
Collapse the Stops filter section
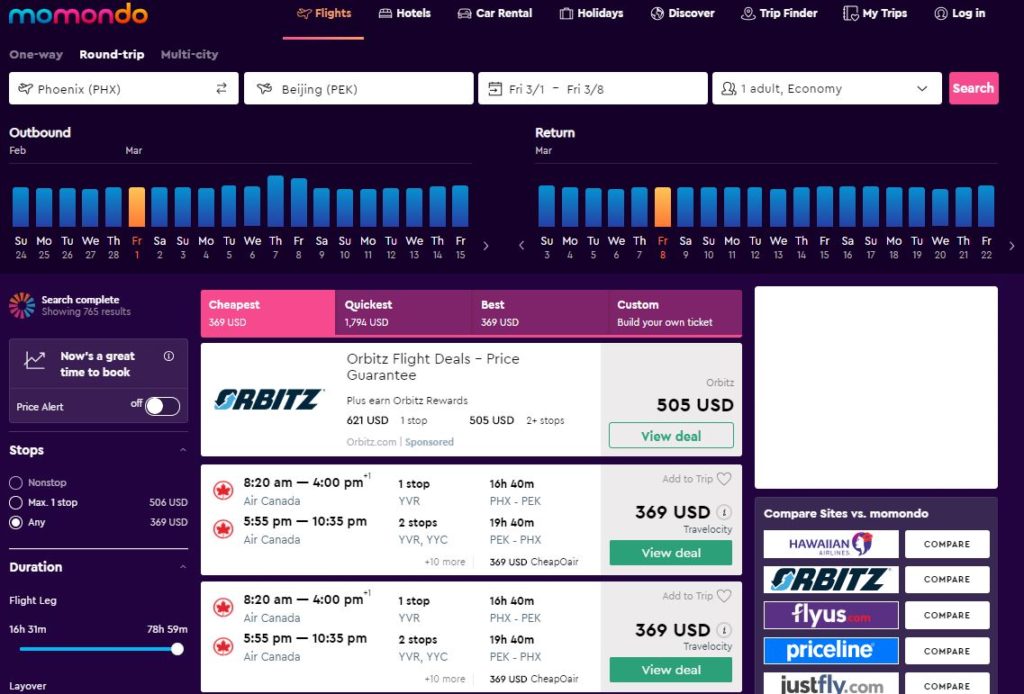tap(182, 451)
